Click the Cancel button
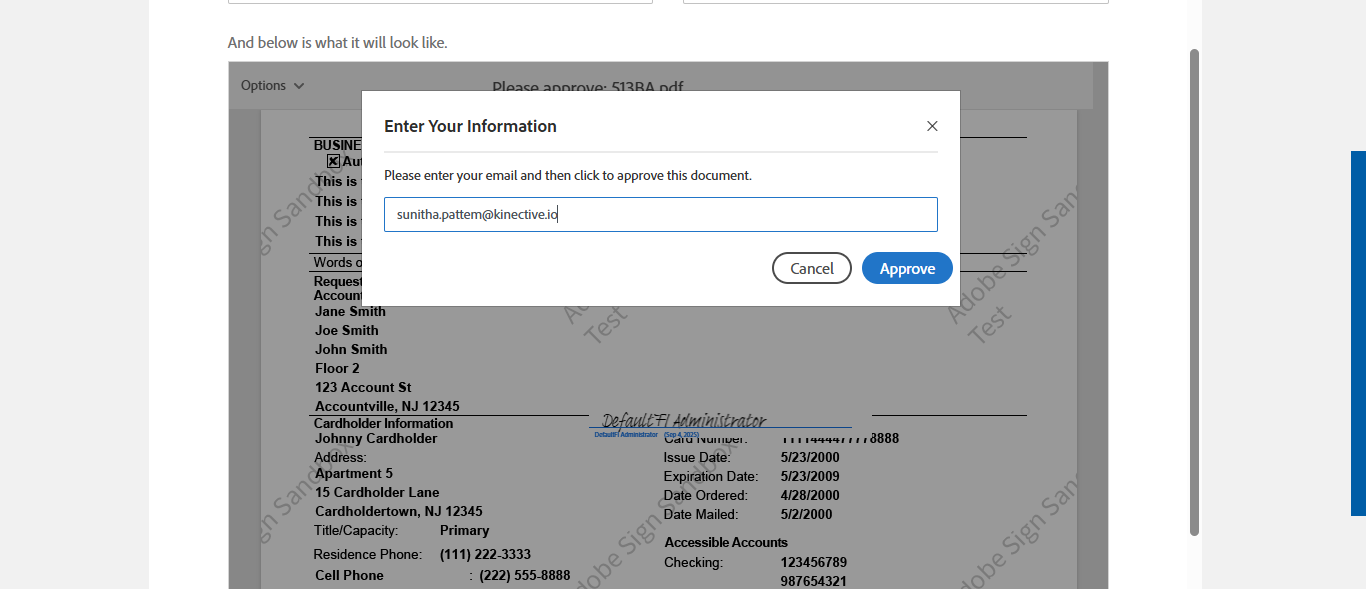1366x589 pixels. [x=812, y=268]
